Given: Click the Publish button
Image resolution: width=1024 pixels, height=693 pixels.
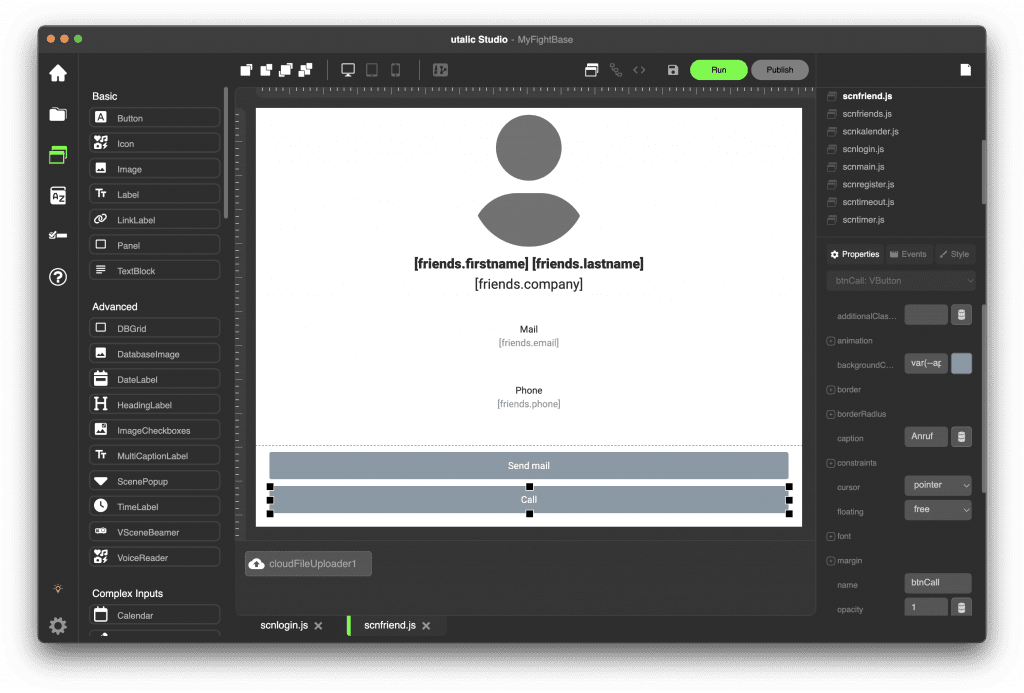Looking at the screenshot, I should 780,70.
